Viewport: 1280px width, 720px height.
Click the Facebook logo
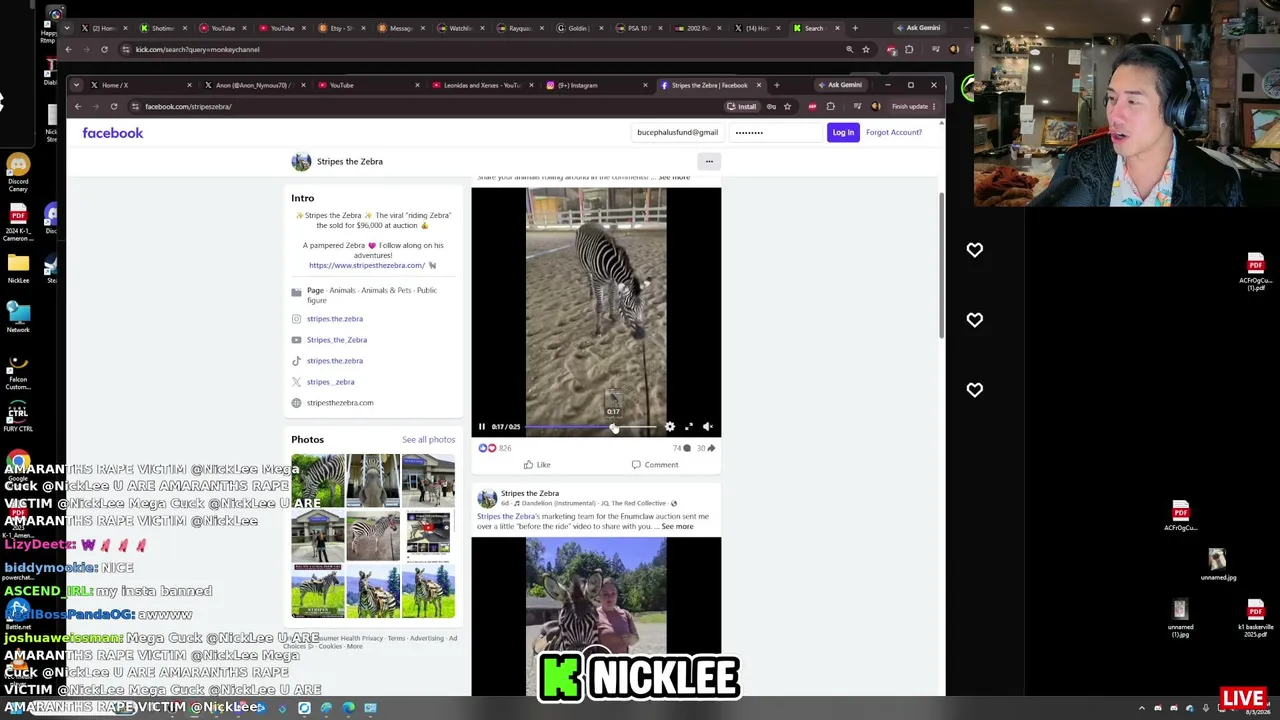tap(113, 133)
